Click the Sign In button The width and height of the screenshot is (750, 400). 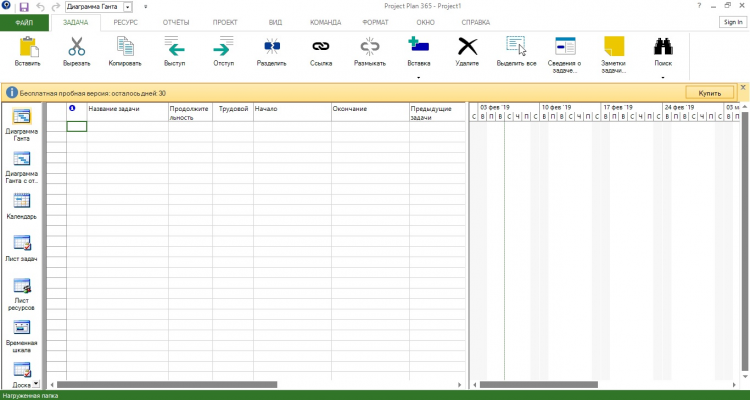coord(733,22)
